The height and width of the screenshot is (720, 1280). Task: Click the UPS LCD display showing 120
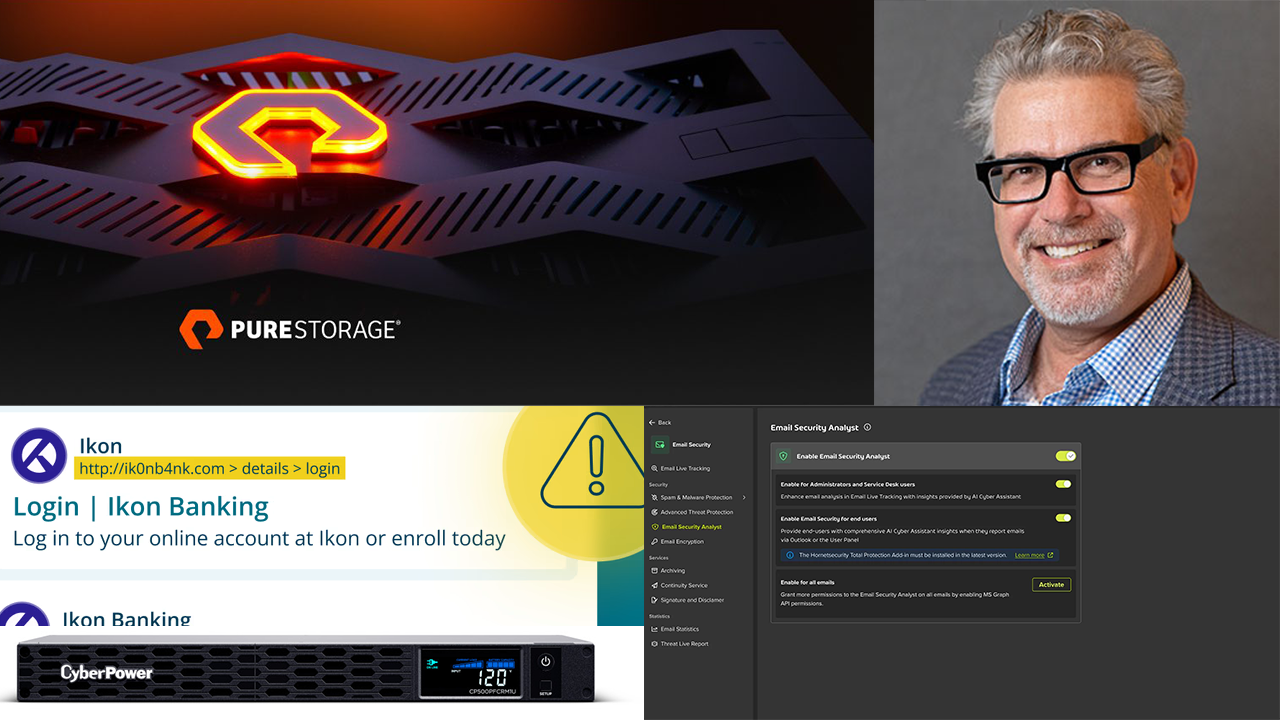point(469,675)
